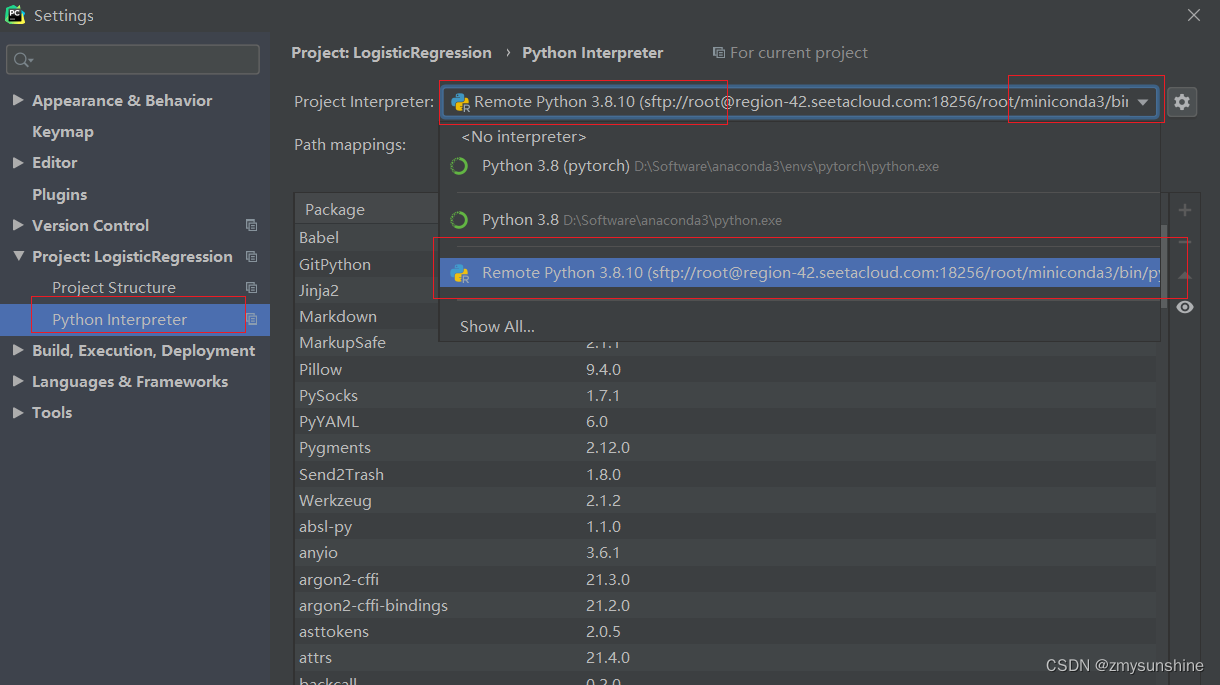Viewport: 1220px width, 685px height.
Task: Choose the Remote Python 3.8.10 interpreter entry
Action: (799, 273)
